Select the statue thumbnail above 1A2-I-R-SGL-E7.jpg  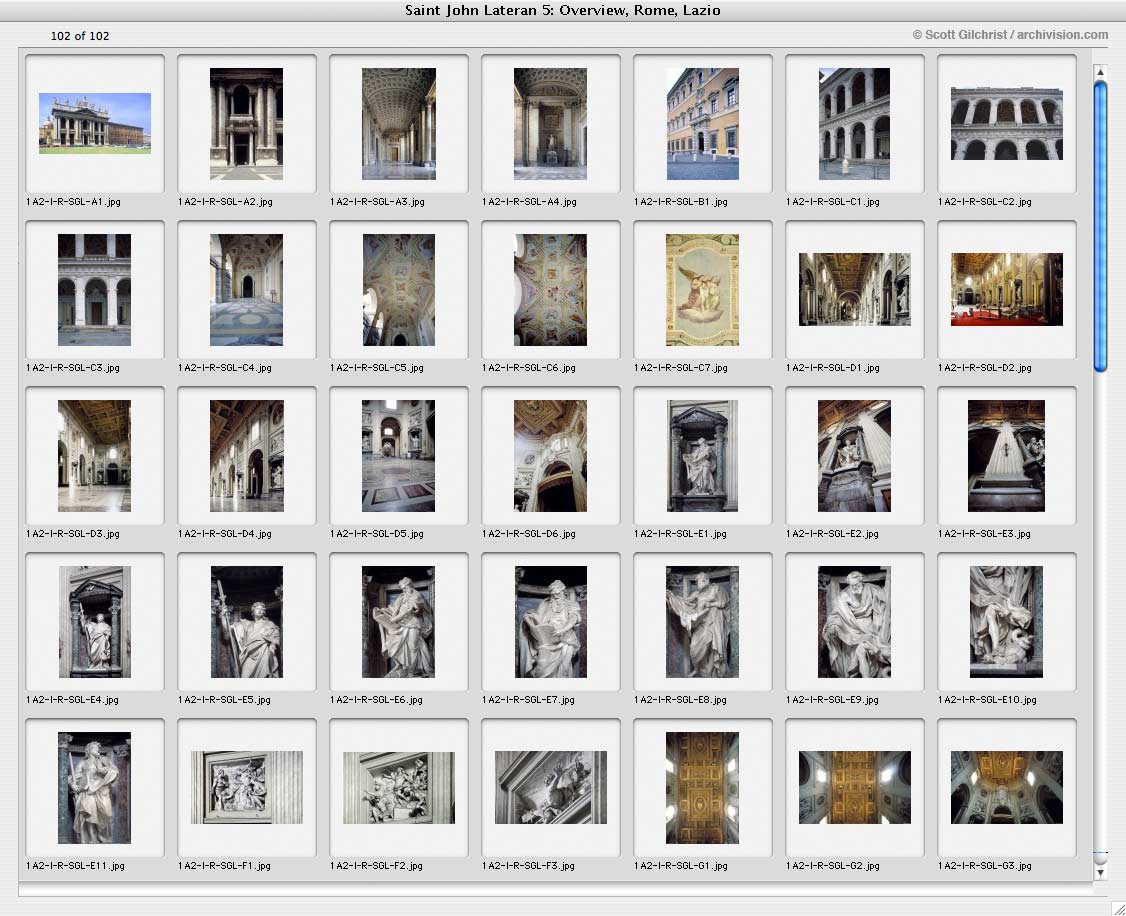(550, 622)
